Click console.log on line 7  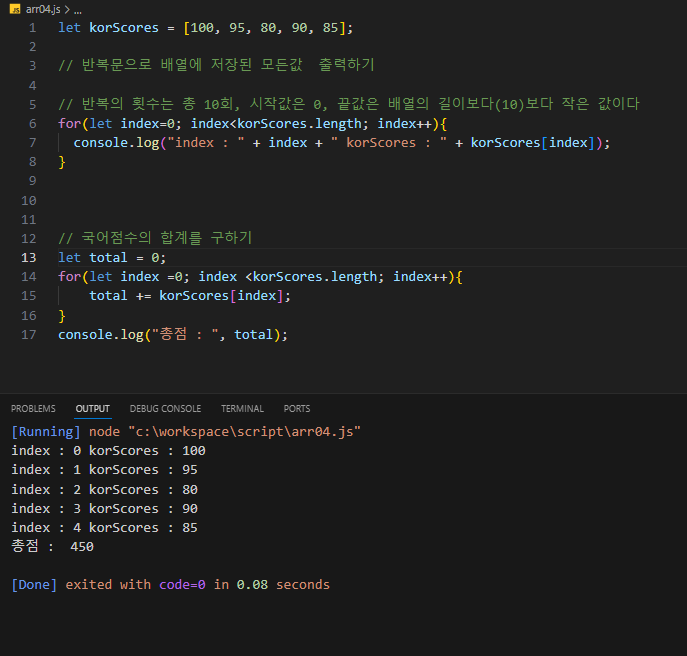coord(116,143)
